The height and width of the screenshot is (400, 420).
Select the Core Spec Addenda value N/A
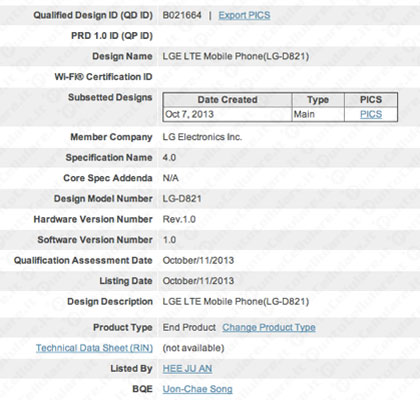point(171,178)
